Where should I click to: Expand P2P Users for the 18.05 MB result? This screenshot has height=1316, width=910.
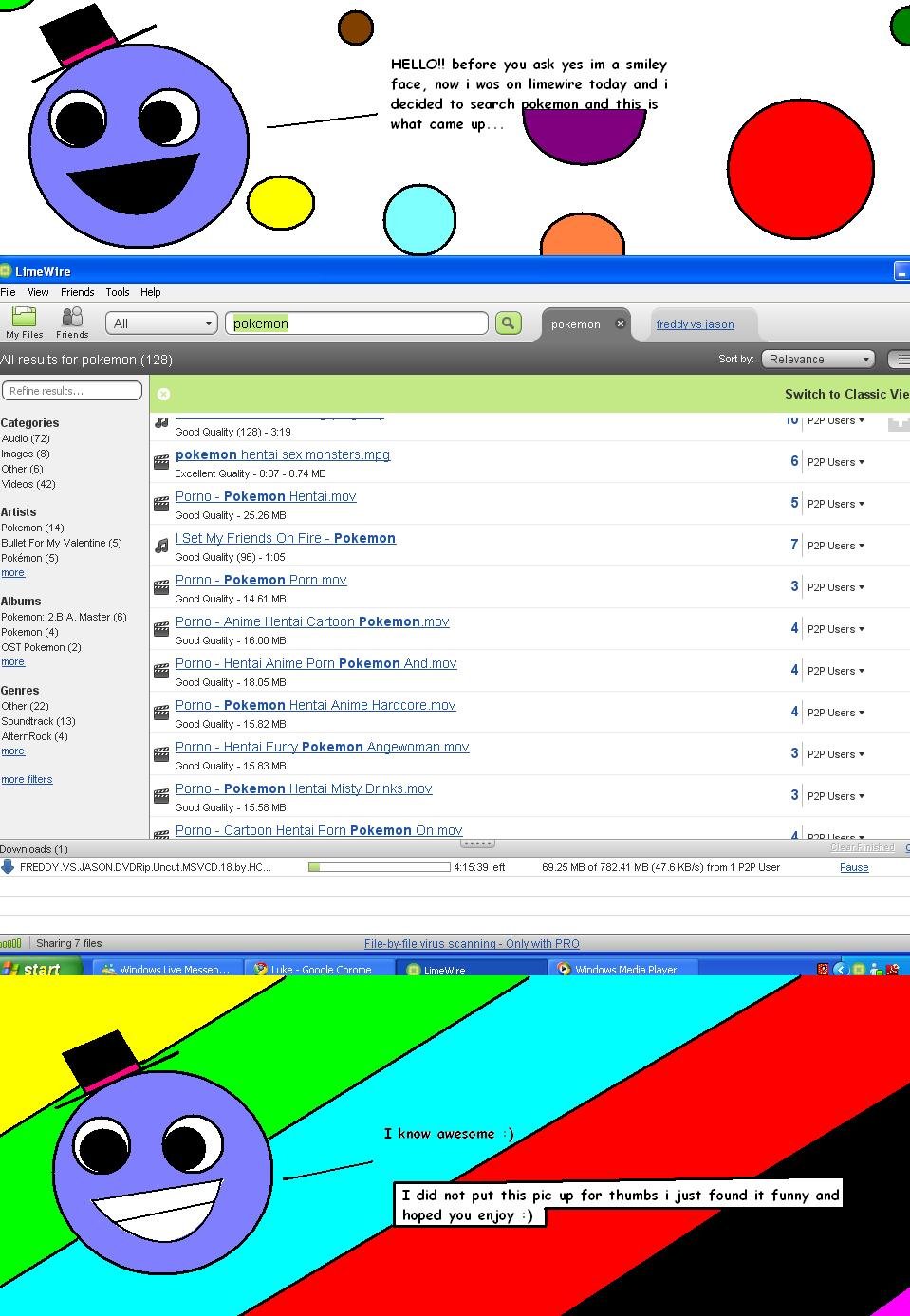coord(835,671)
